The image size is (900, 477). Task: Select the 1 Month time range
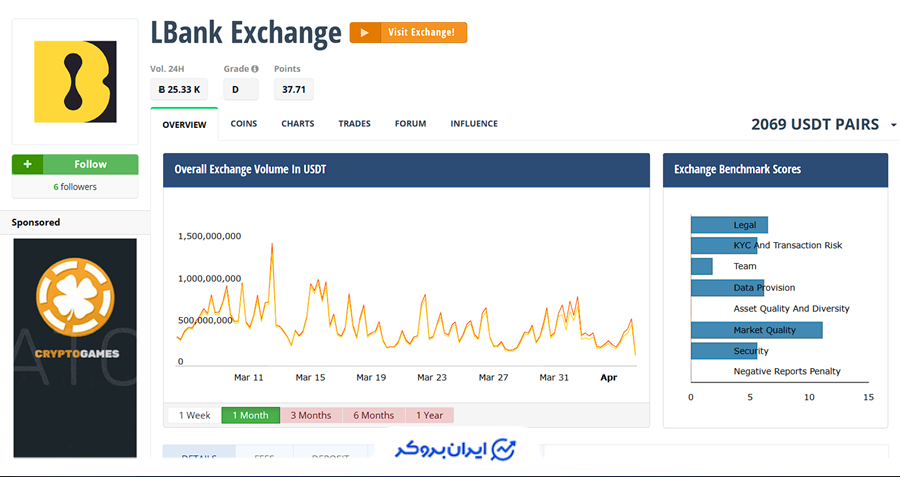click(250, 415)
